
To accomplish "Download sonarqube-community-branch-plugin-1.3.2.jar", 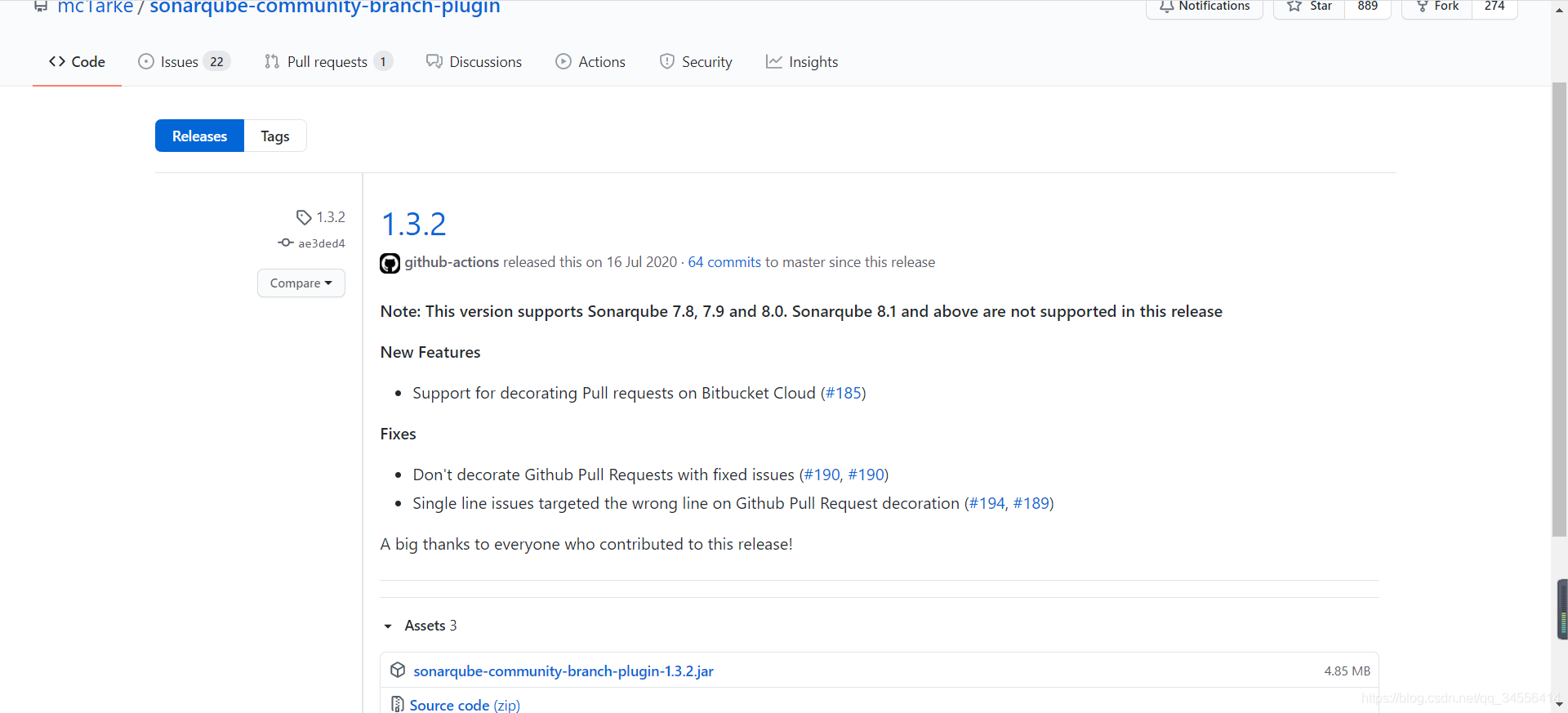I will pos(563,671).
